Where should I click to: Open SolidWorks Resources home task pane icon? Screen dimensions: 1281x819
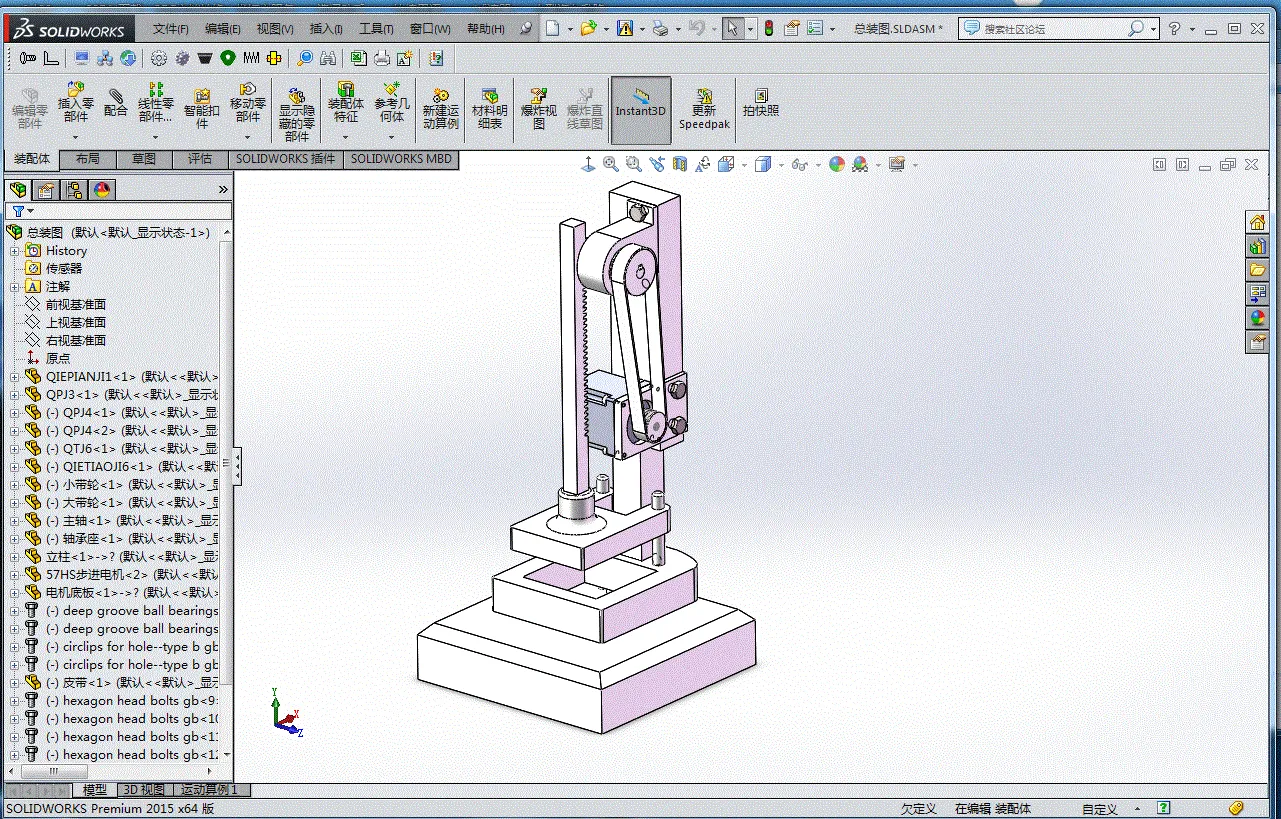(x=1257, y=222)
